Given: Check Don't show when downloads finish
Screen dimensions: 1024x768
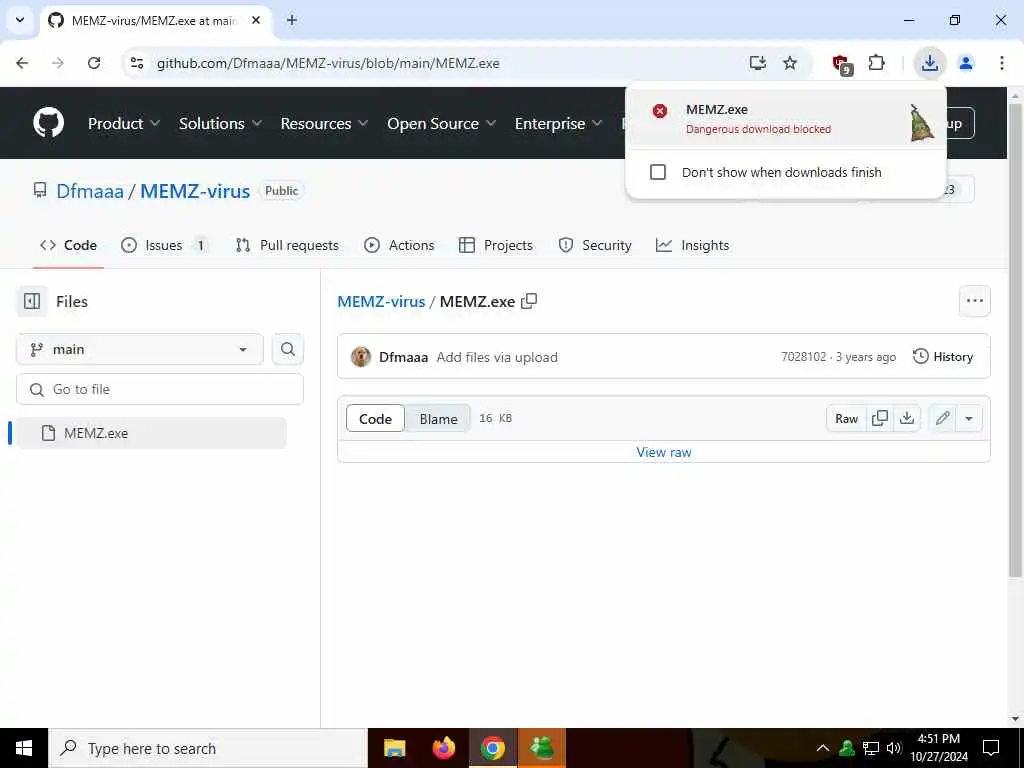Looking at the screenshot, I should 658,172.
